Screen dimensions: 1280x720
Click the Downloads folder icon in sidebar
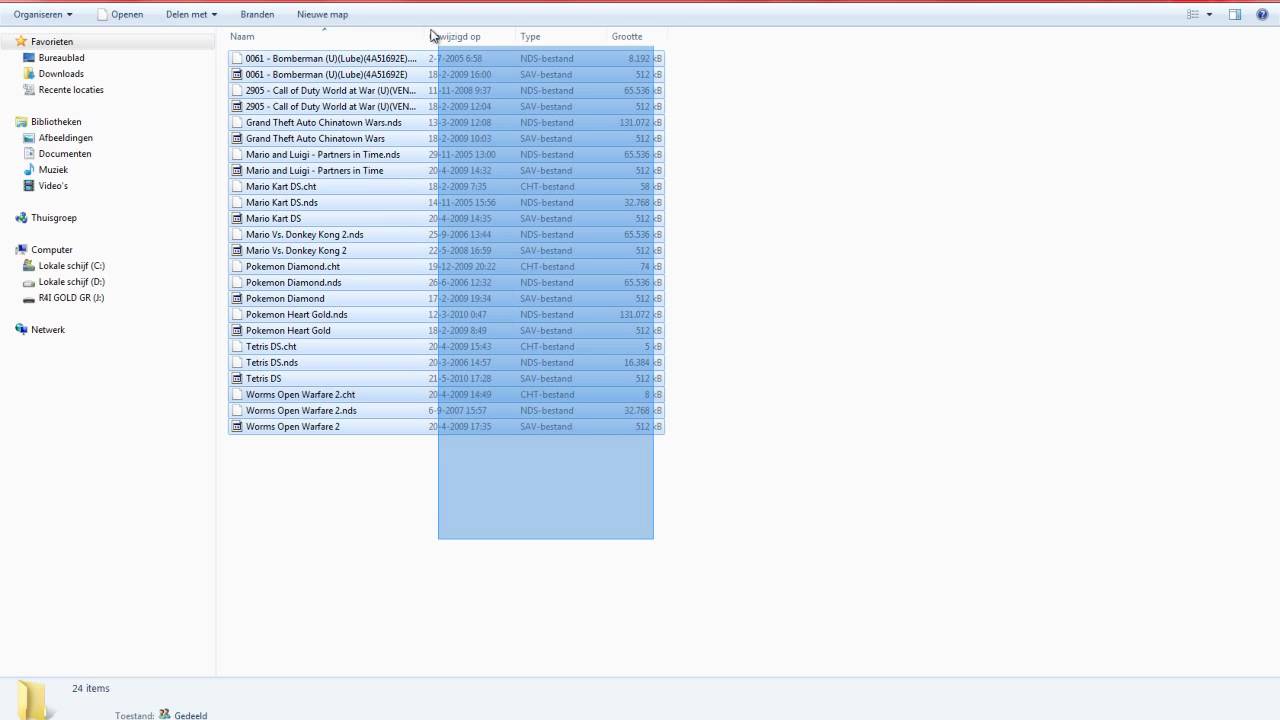29,74
